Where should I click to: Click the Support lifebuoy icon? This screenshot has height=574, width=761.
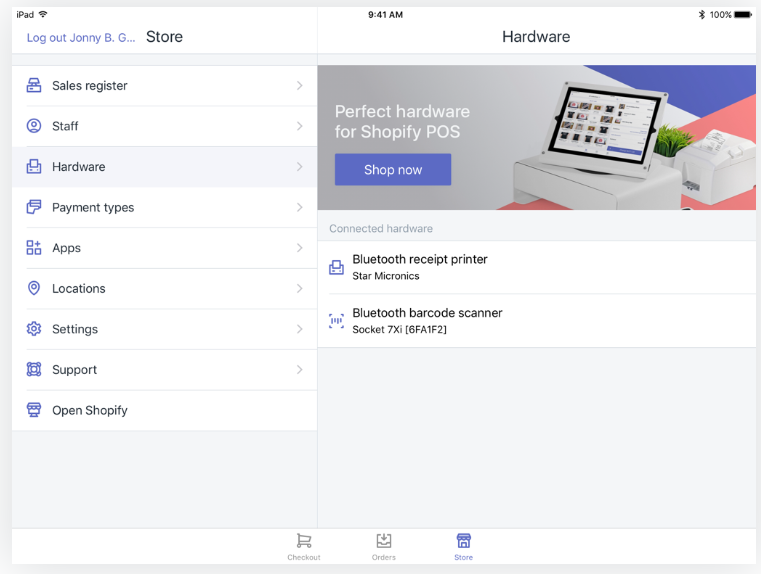coord(33,369)
